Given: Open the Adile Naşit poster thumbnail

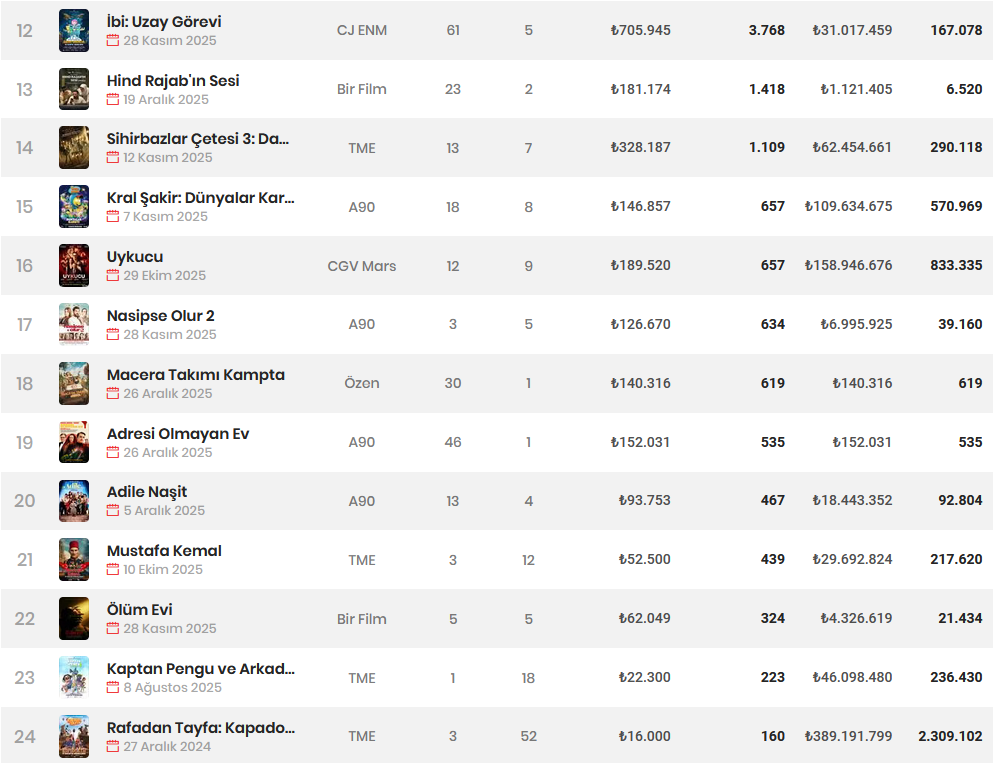Looking at the screenshot, I should click(x=74, y=501).
